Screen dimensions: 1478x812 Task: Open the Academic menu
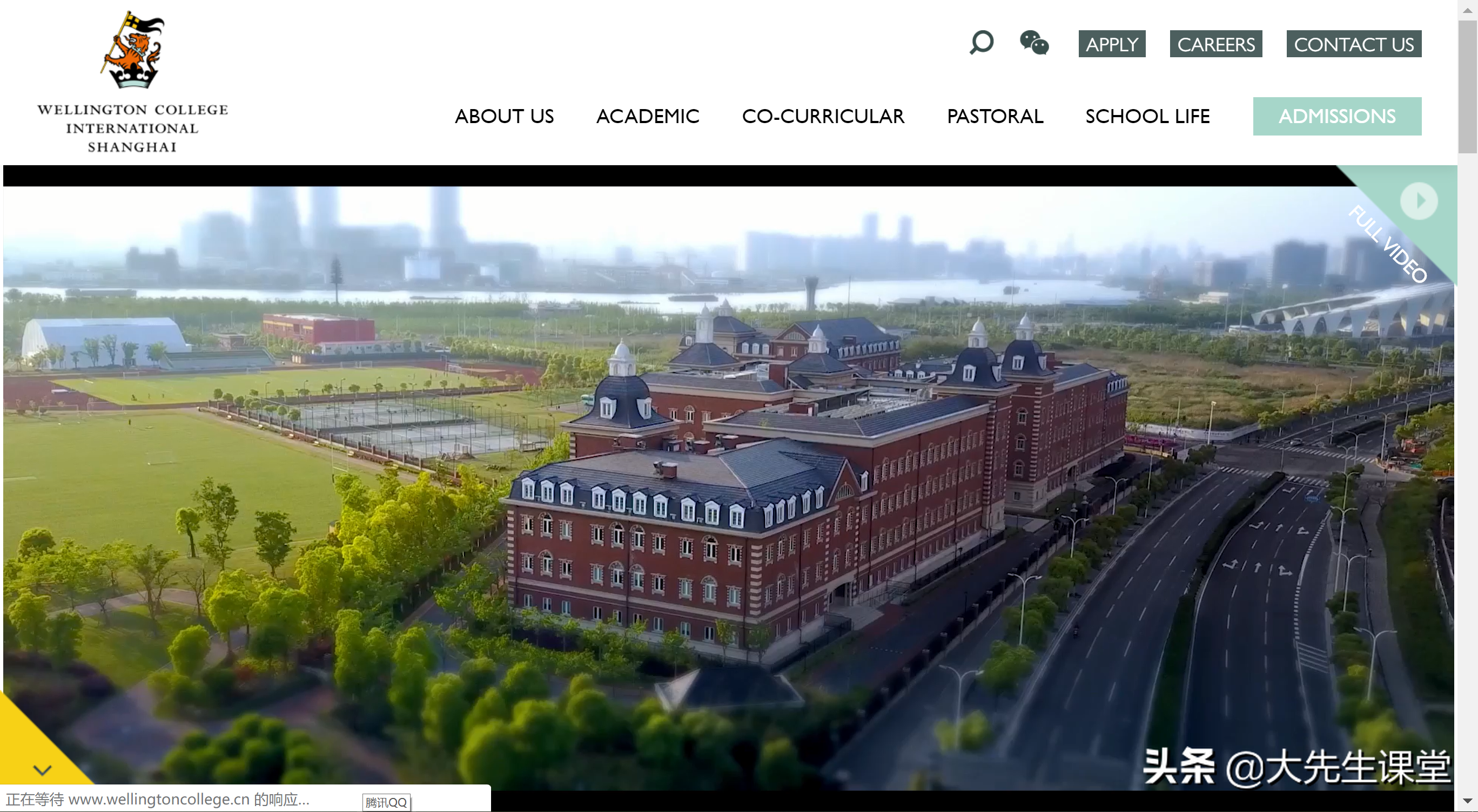[647, 117]
